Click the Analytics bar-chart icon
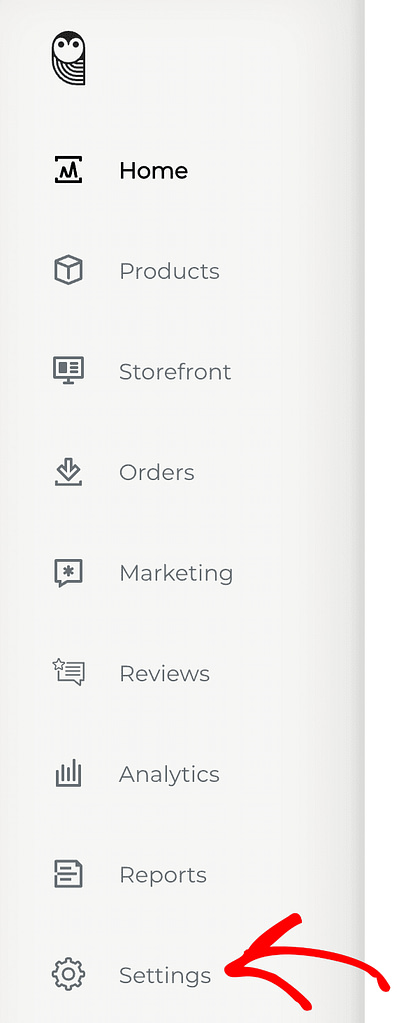This screenshot has width=415, height=1023. click(x=69, y=773)
